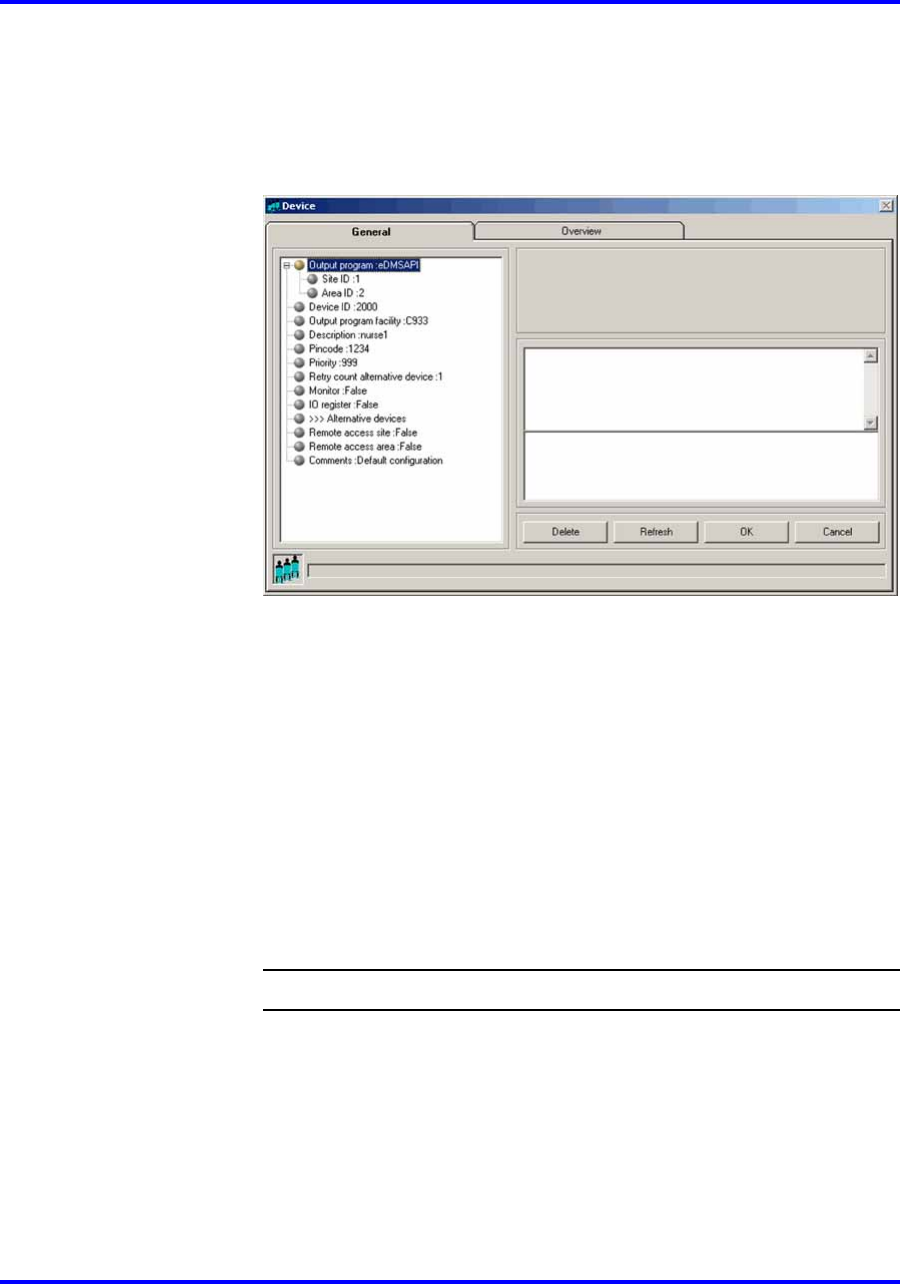Click the scrollbar down arrow in value list
The height and width of the screenshot is (1284, 900).
pos(870,422)
